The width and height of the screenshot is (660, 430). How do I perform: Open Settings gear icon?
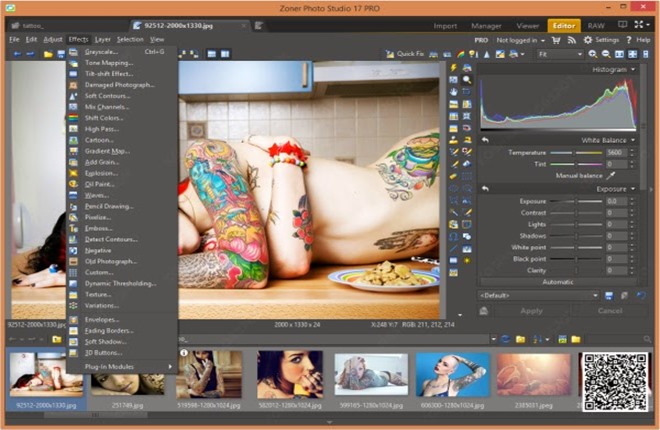588,40
